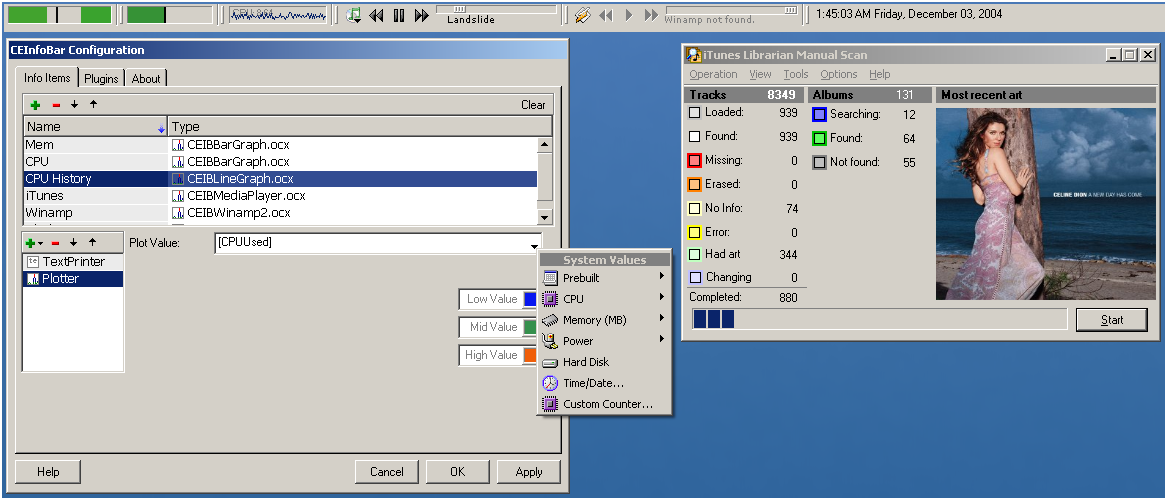Expand the Memory (MB) submenu

click(x=605, y=320)
